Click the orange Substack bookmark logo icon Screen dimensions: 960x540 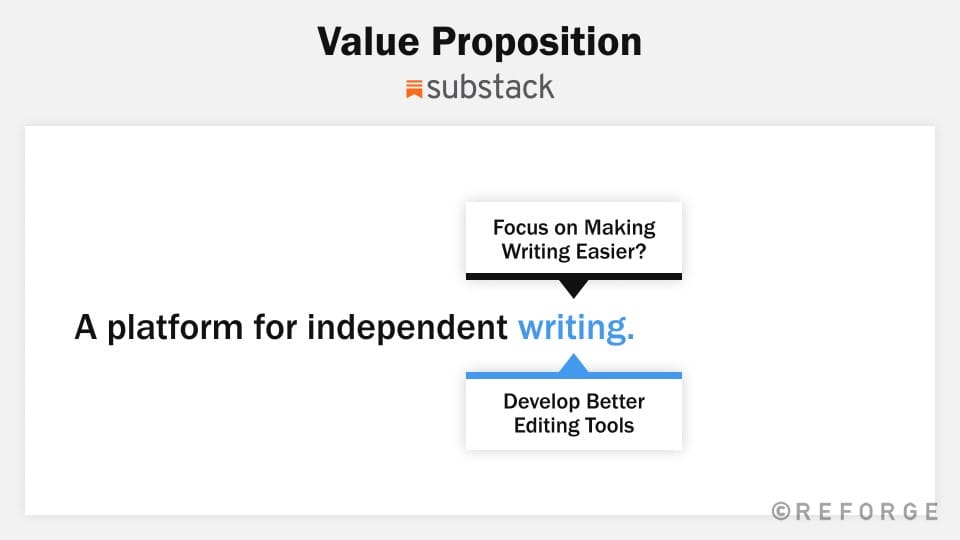414,89
